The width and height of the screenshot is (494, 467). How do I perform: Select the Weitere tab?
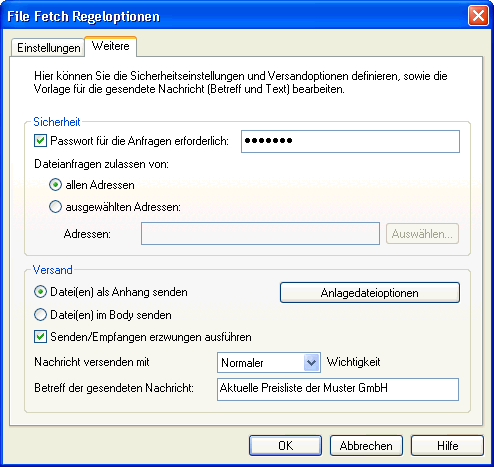[x=111, y=46]
